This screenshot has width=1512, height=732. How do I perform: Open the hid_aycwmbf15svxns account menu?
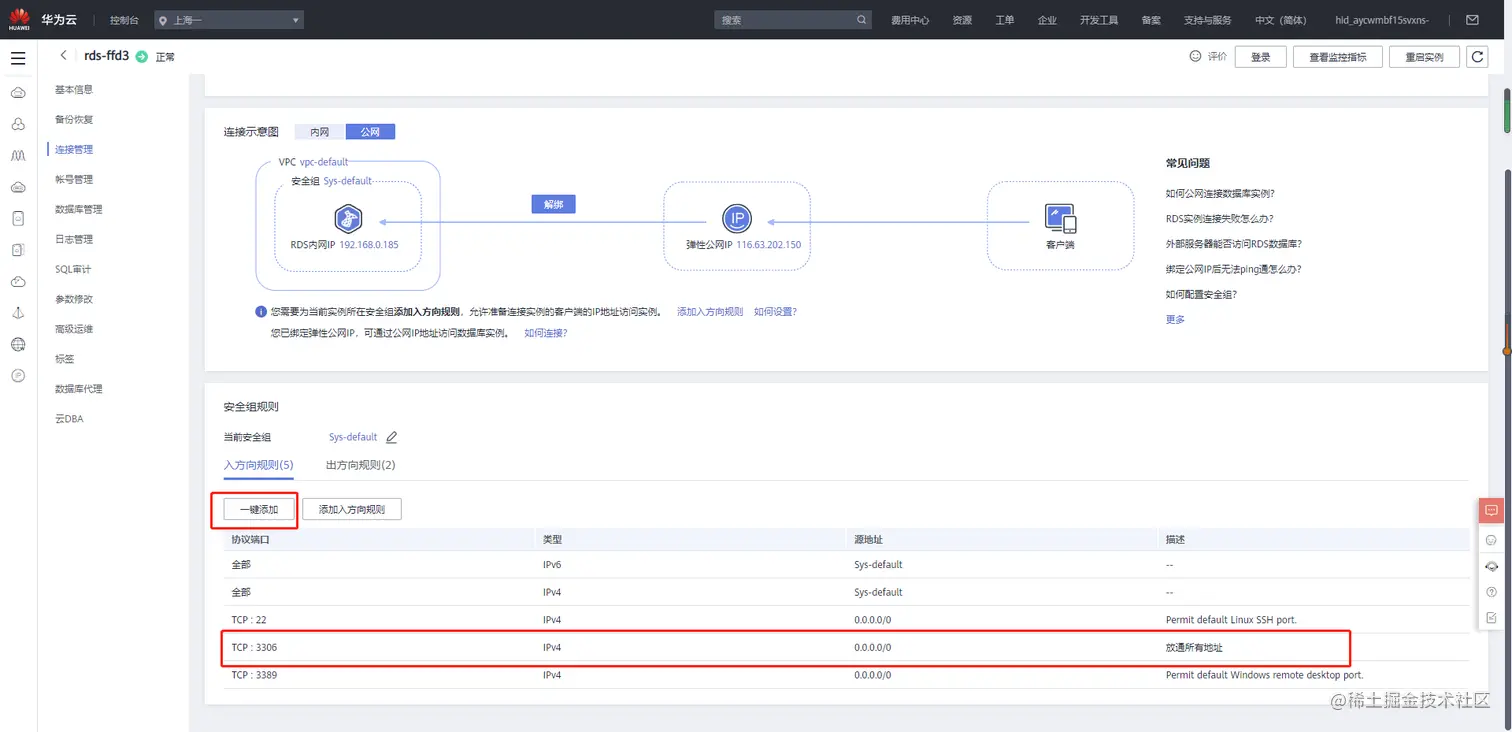pyautogui.click(x=1381, y=20)
